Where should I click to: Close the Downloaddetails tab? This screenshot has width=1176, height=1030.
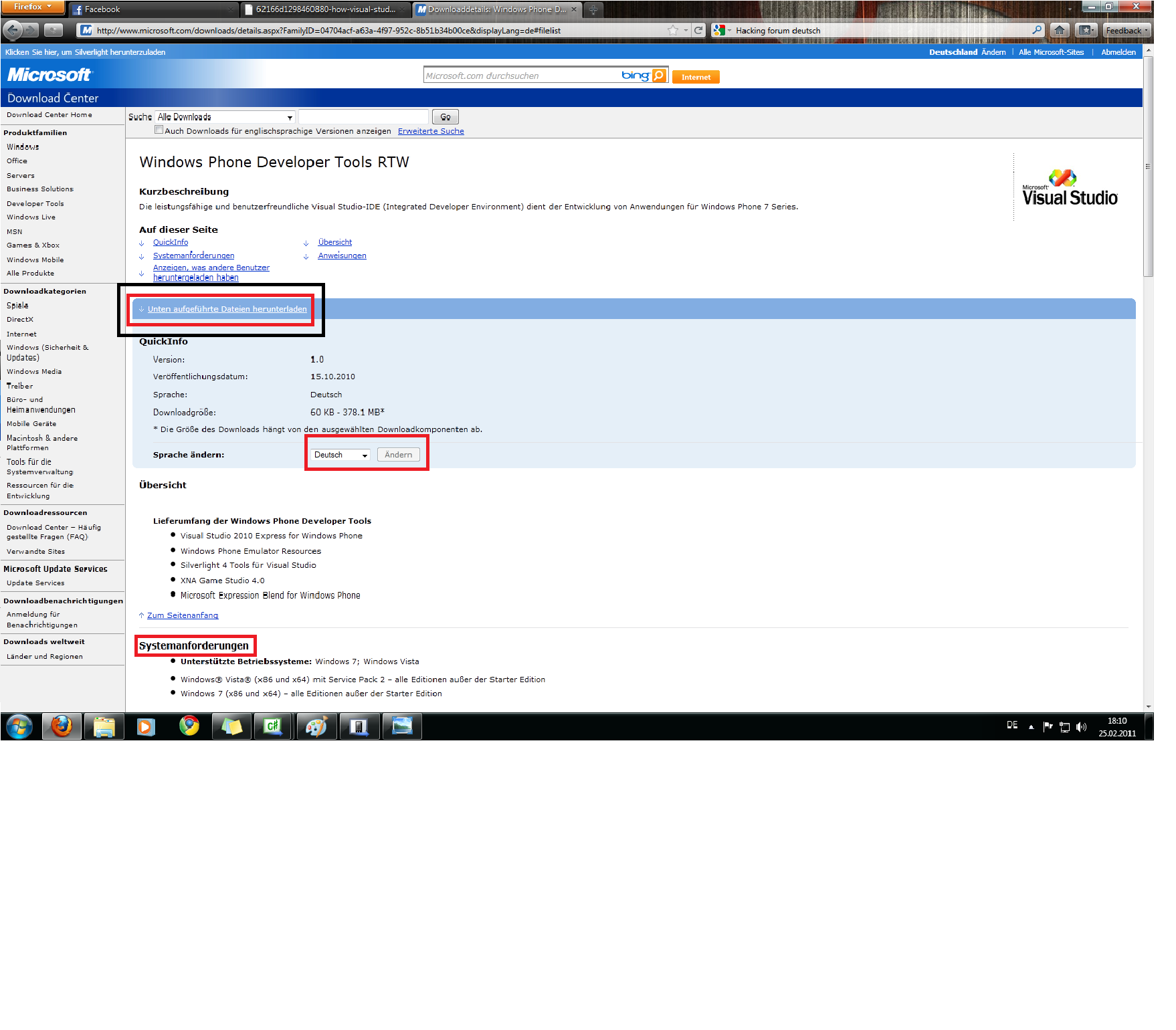point(574,9)
